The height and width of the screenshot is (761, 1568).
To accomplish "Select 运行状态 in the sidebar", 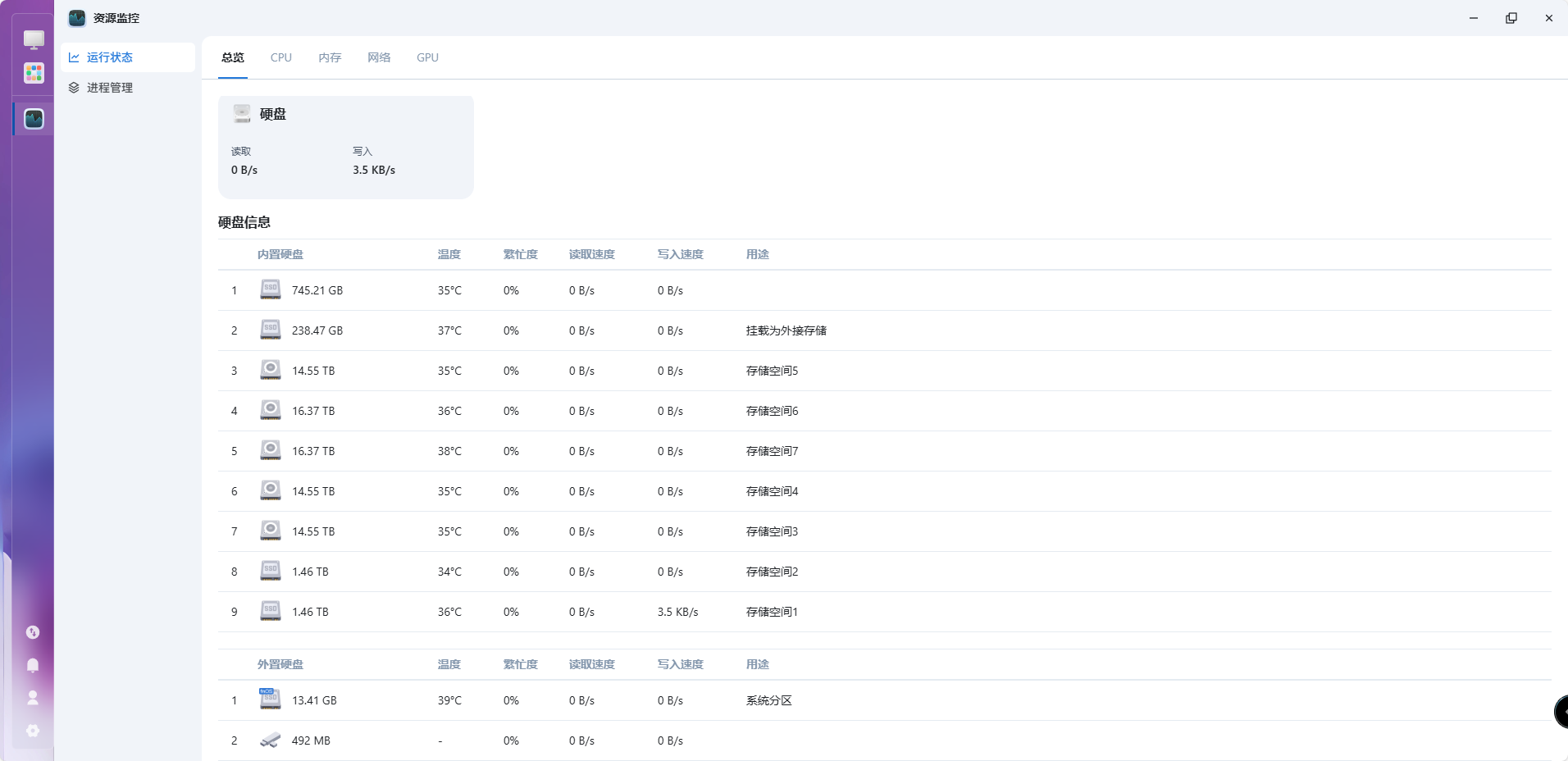I will click(x=128, y=57).
